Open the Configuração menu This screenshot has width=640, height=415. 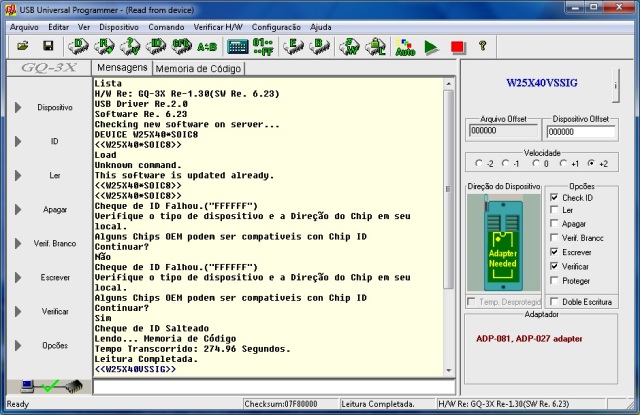click(276, 27)
